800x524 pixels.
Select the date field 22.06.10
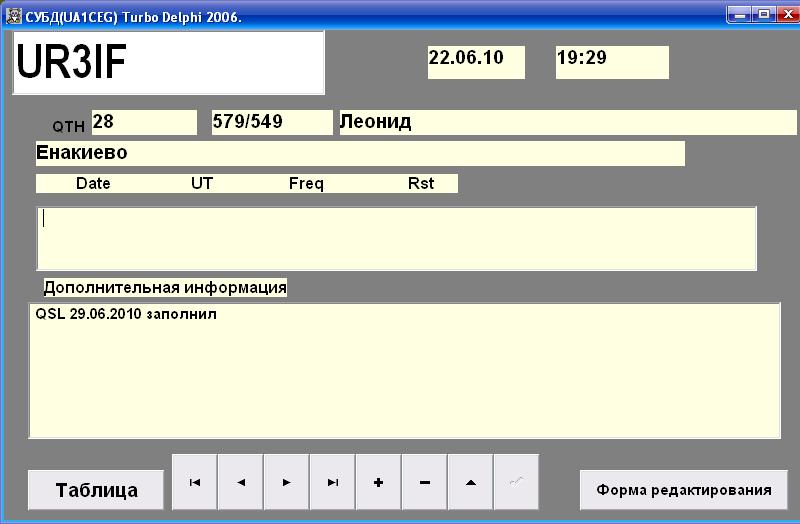(476, 62)
